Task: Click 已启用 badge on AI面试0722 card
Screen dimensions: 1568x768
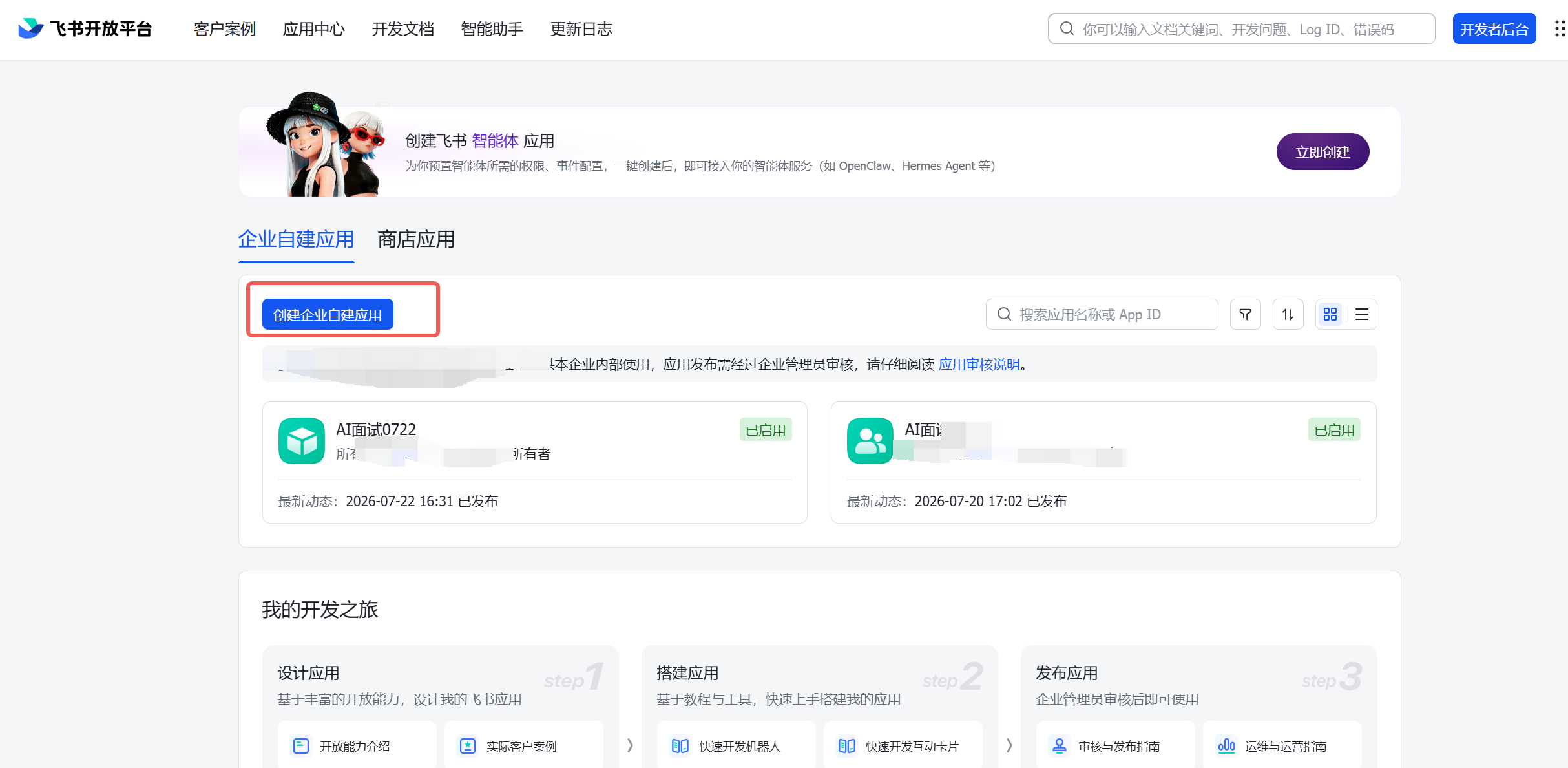Action: (x=766, y=430)
